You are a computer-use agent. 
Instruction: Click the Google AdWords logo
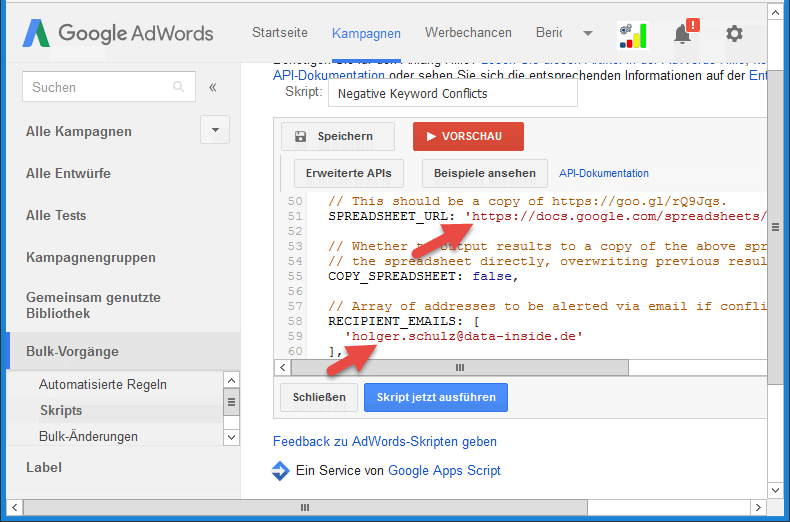coord(118,33)
